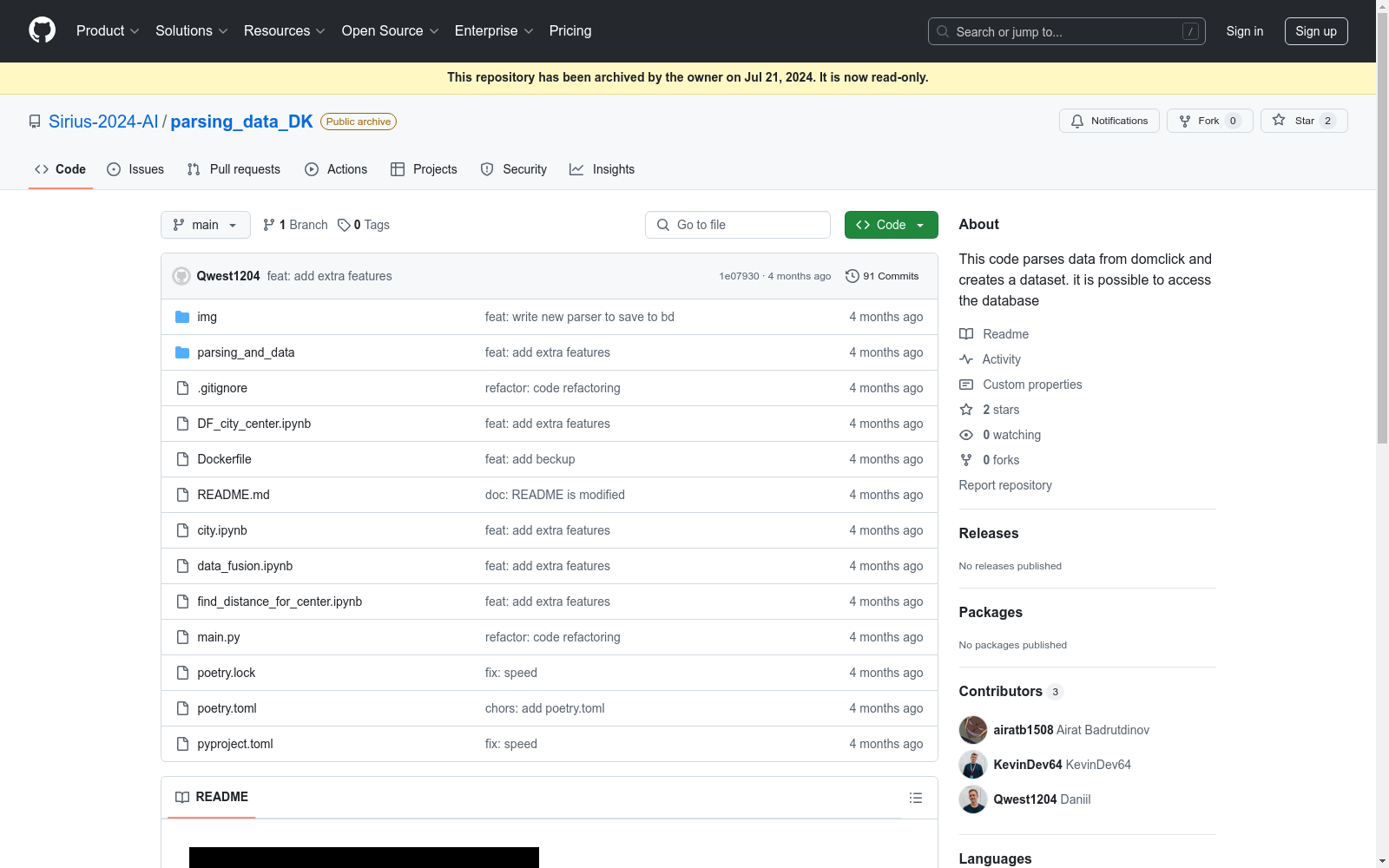
Task: Click the Go to file input
Action: 738,225
